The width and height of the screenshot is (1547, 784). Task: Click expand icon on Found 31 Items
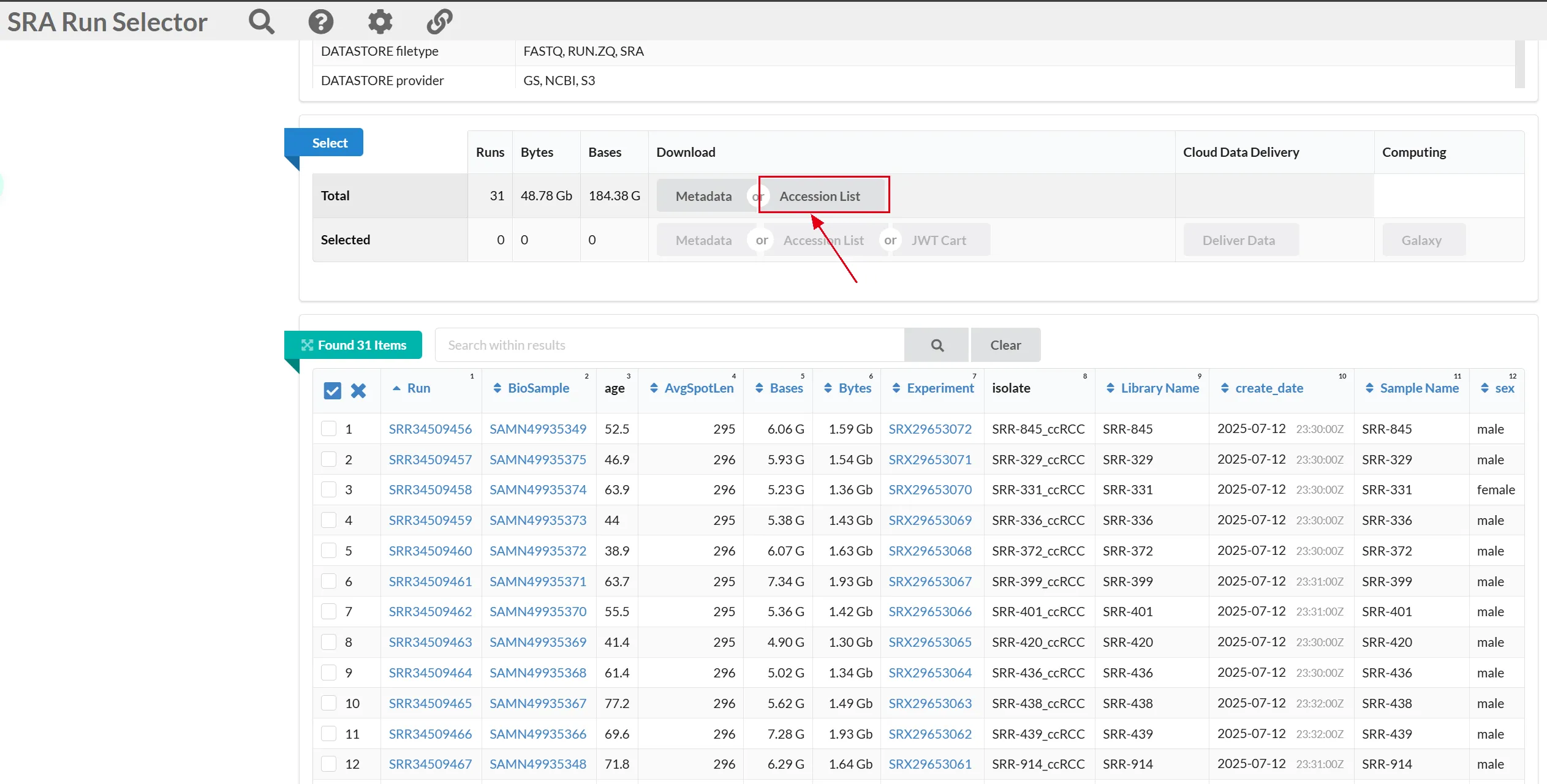tap(307, 345)
